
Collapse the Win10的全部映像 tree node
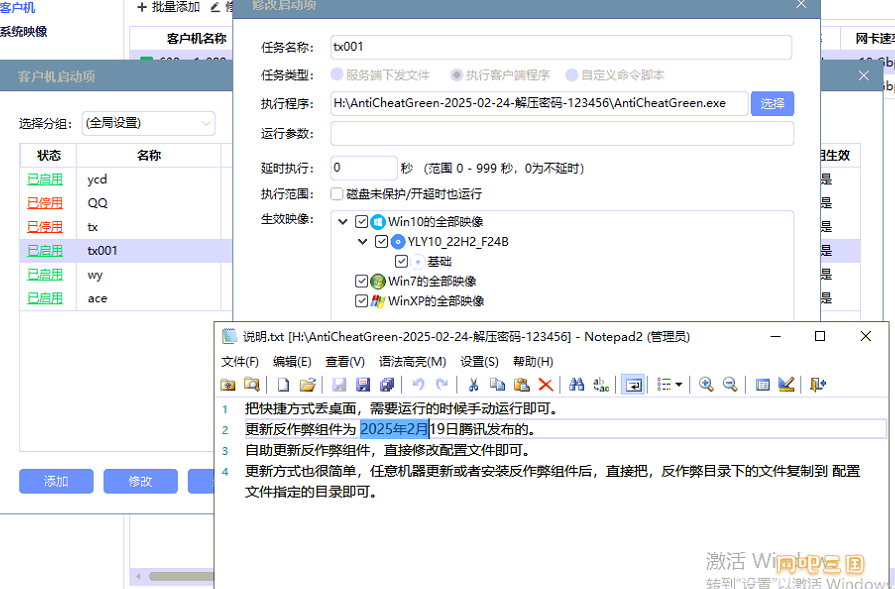click(x=344, y=222)
